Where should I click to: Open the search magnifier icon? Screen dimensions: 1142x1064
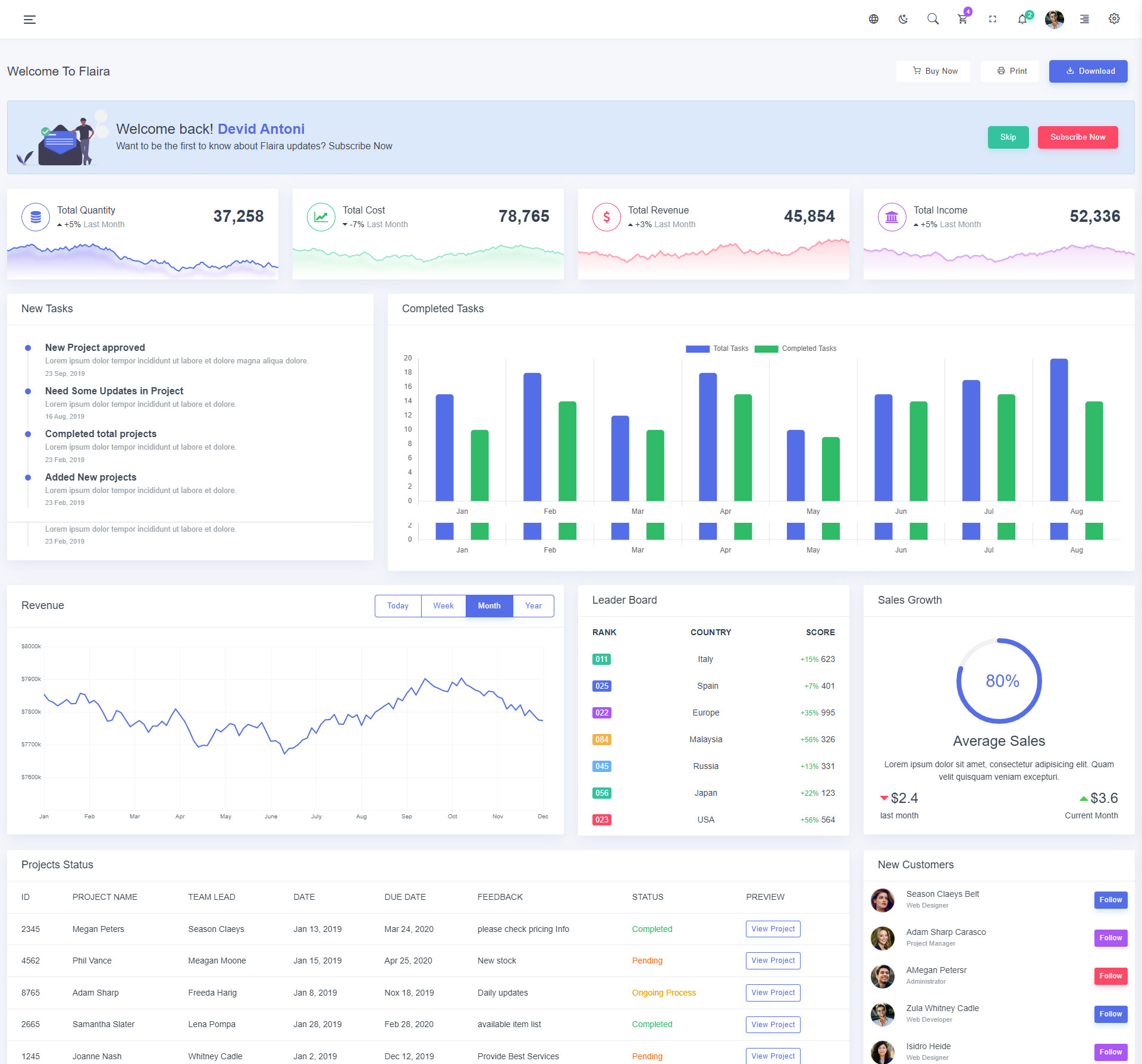click(x=933, y=19)
